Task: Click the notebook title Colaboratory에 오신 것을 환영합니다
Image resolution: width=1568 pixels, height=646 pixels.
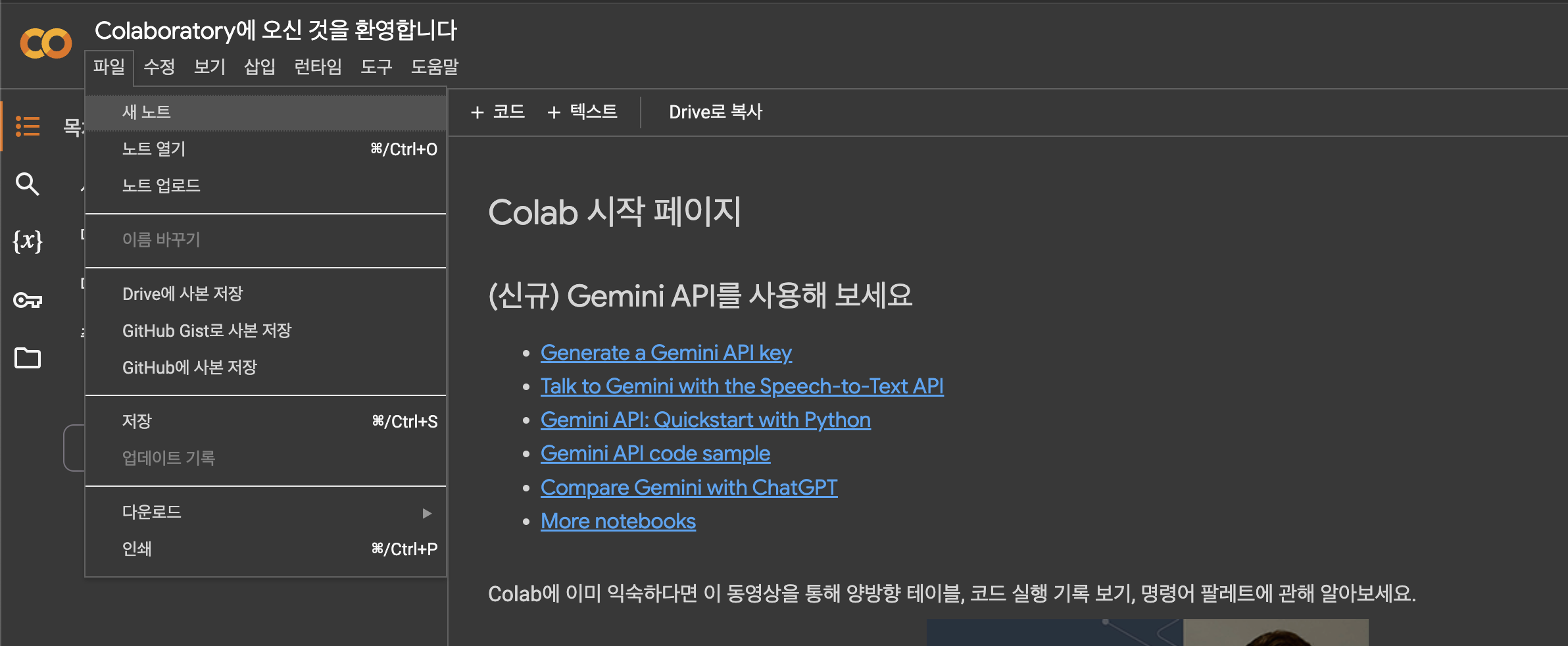Action: point(276,30)
